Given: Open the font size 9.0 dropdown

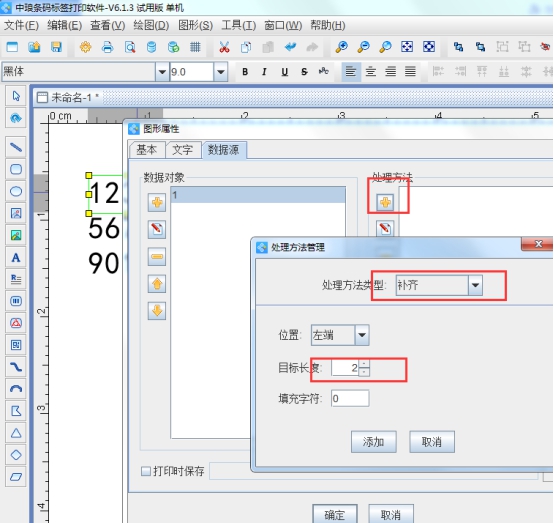Looking at the screenshot, I should 221,72.
